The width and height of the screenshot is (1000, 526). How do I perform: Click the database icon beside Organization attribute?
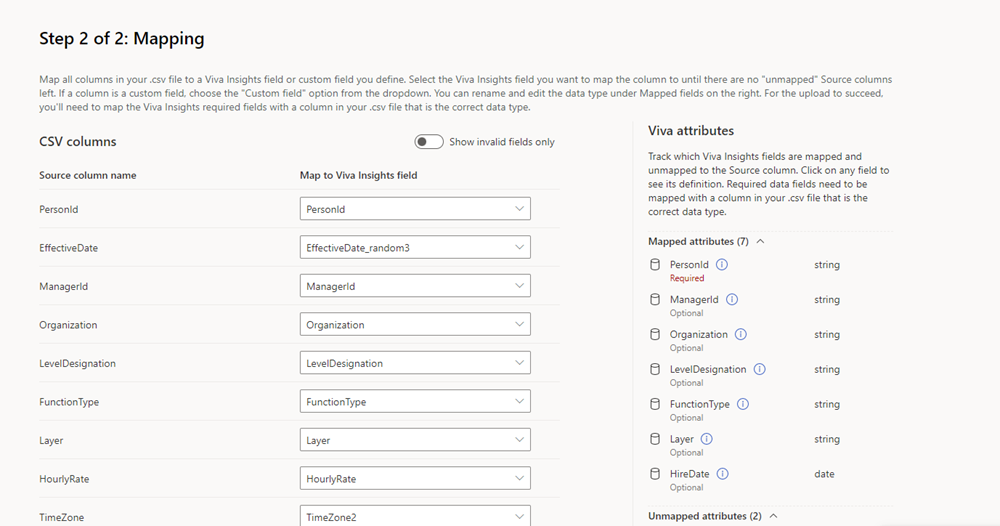(x=655, y=334)
